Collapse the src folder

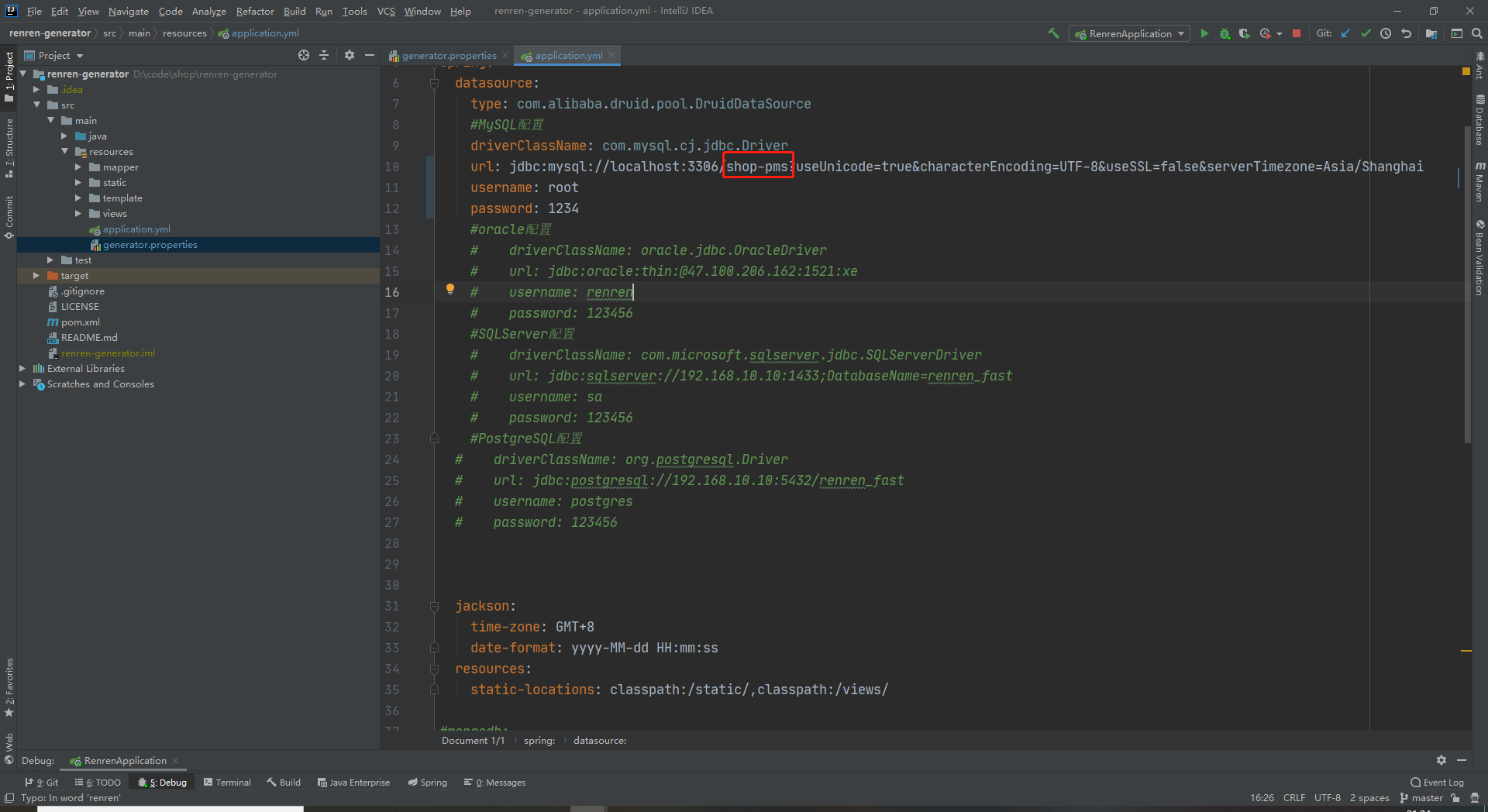[36, 105]
